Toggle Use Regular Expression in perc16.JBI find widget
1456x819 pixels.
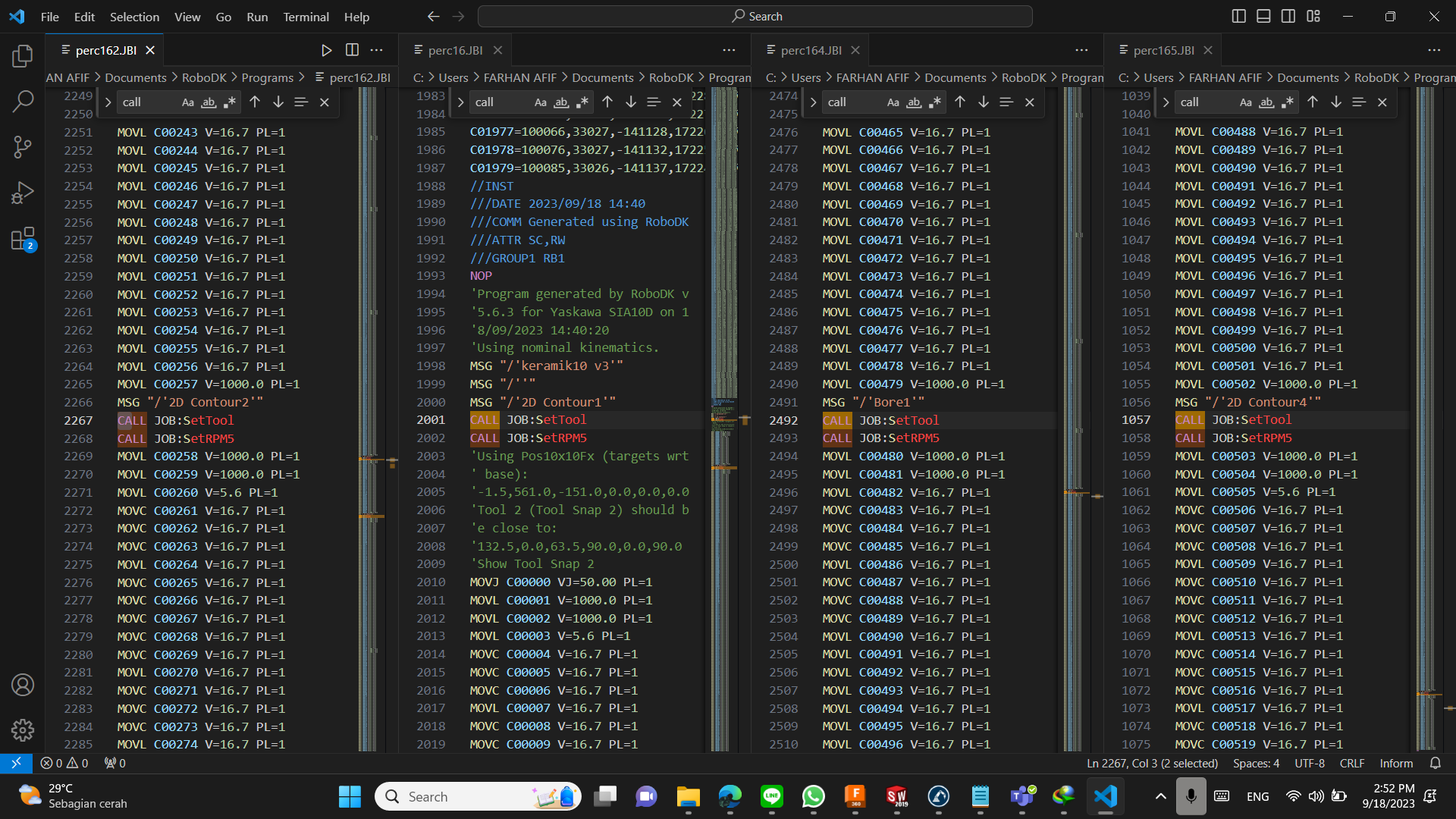pyautogui.click(x=582, y=102)
